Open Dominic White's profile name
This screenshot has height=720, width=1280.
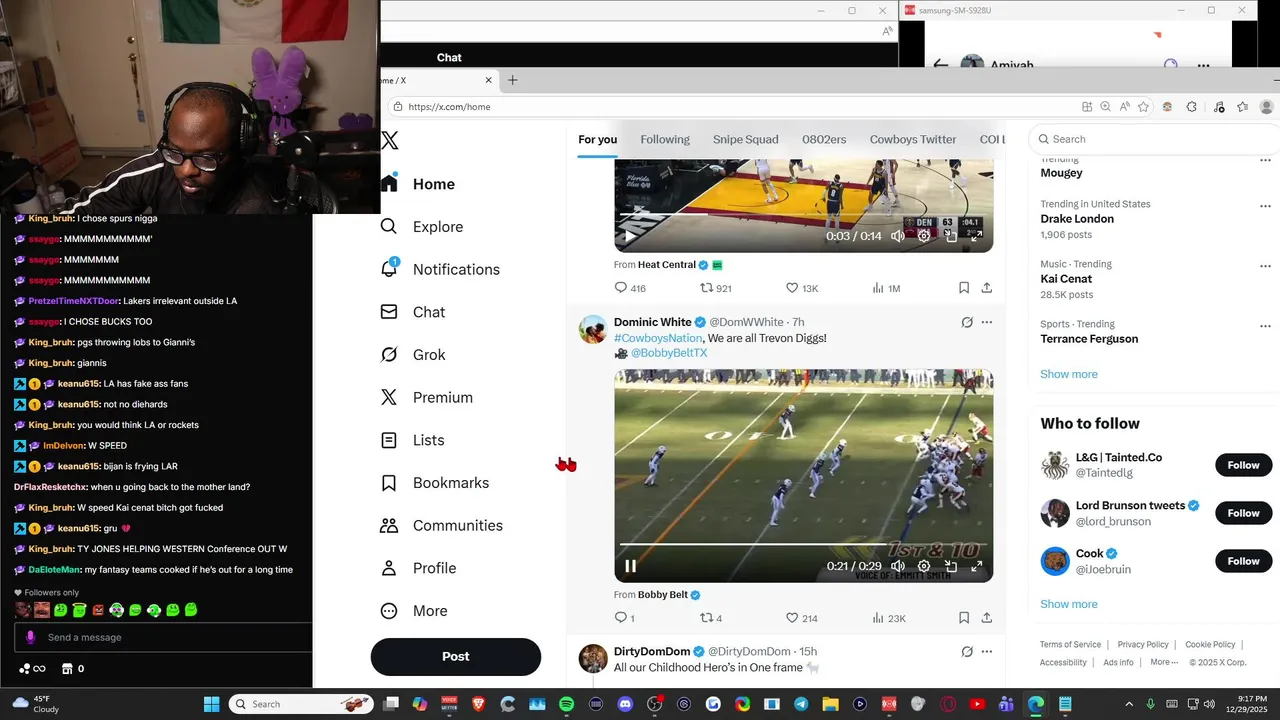pos(652,322)
